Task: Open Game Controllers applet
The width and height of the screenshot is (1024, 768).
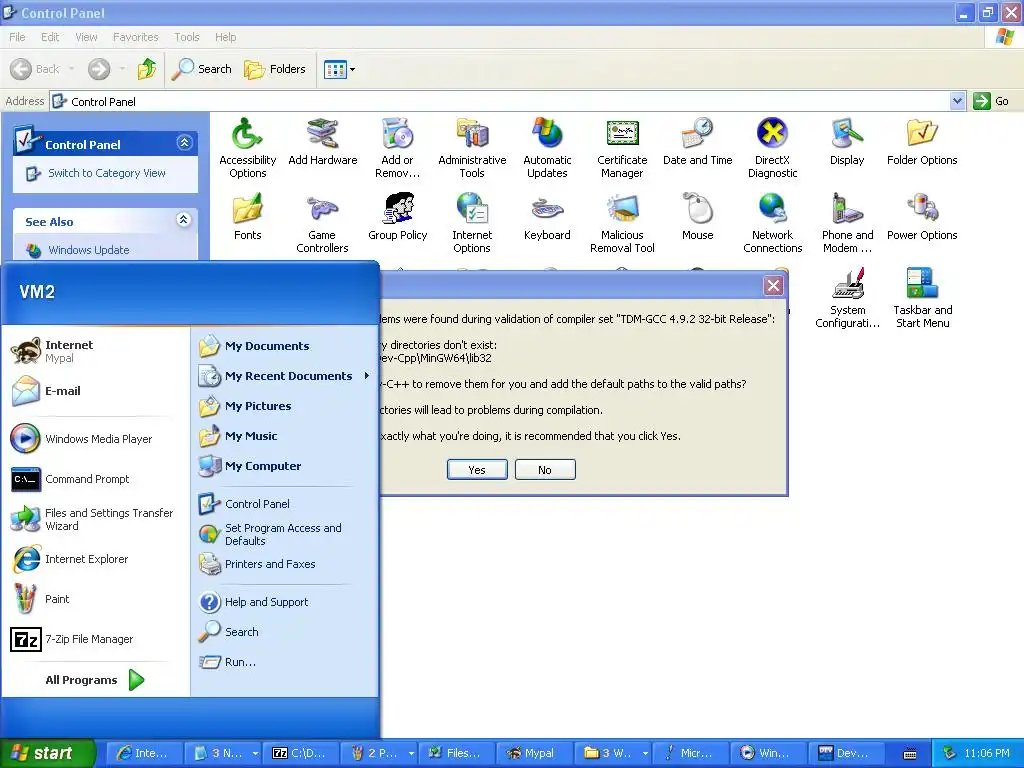Action: [x=323, y=223]
